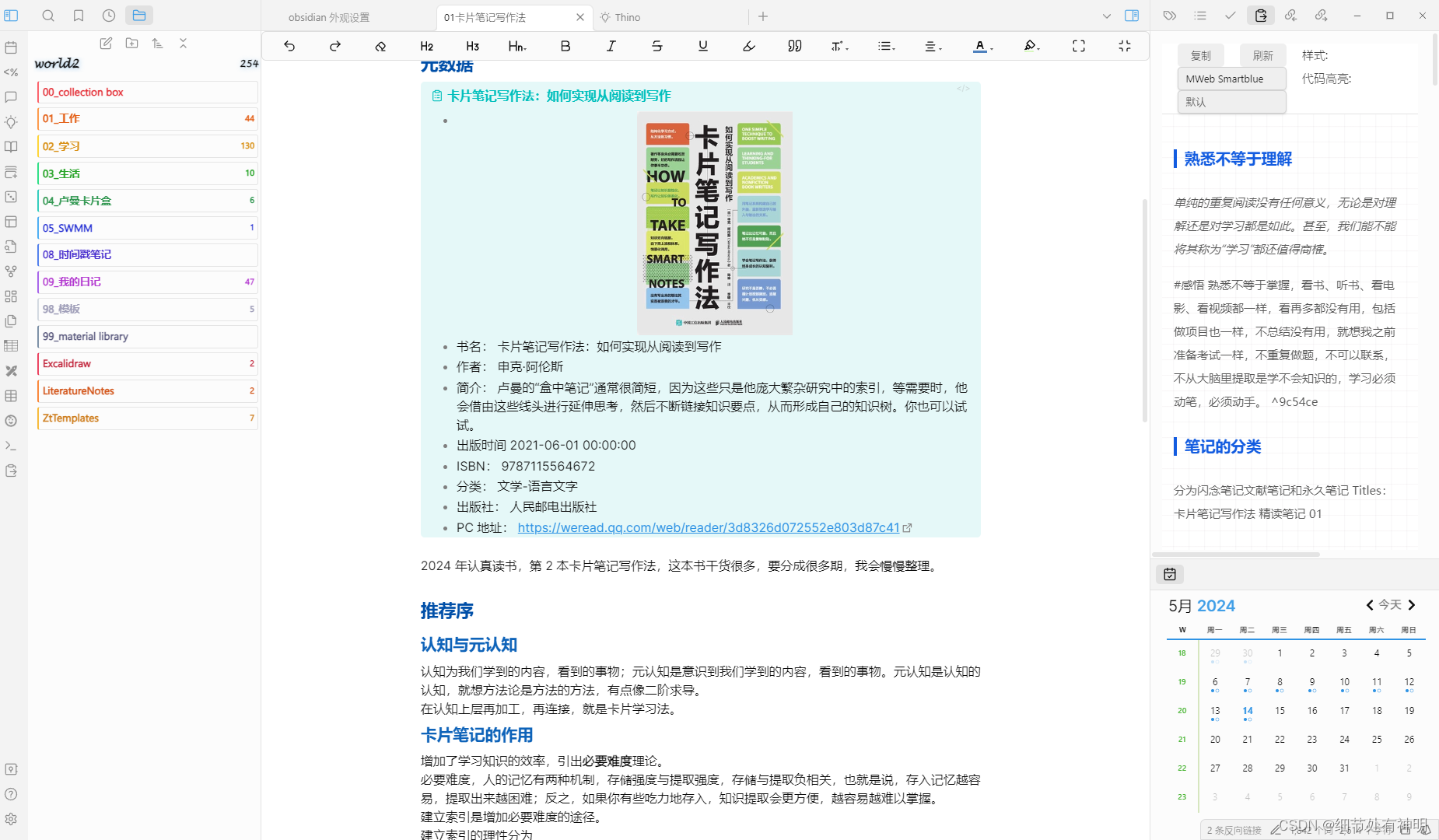The image size is (1439, 840).
Task: Switch to the Thino tab
Action: (x=628, y=17)
